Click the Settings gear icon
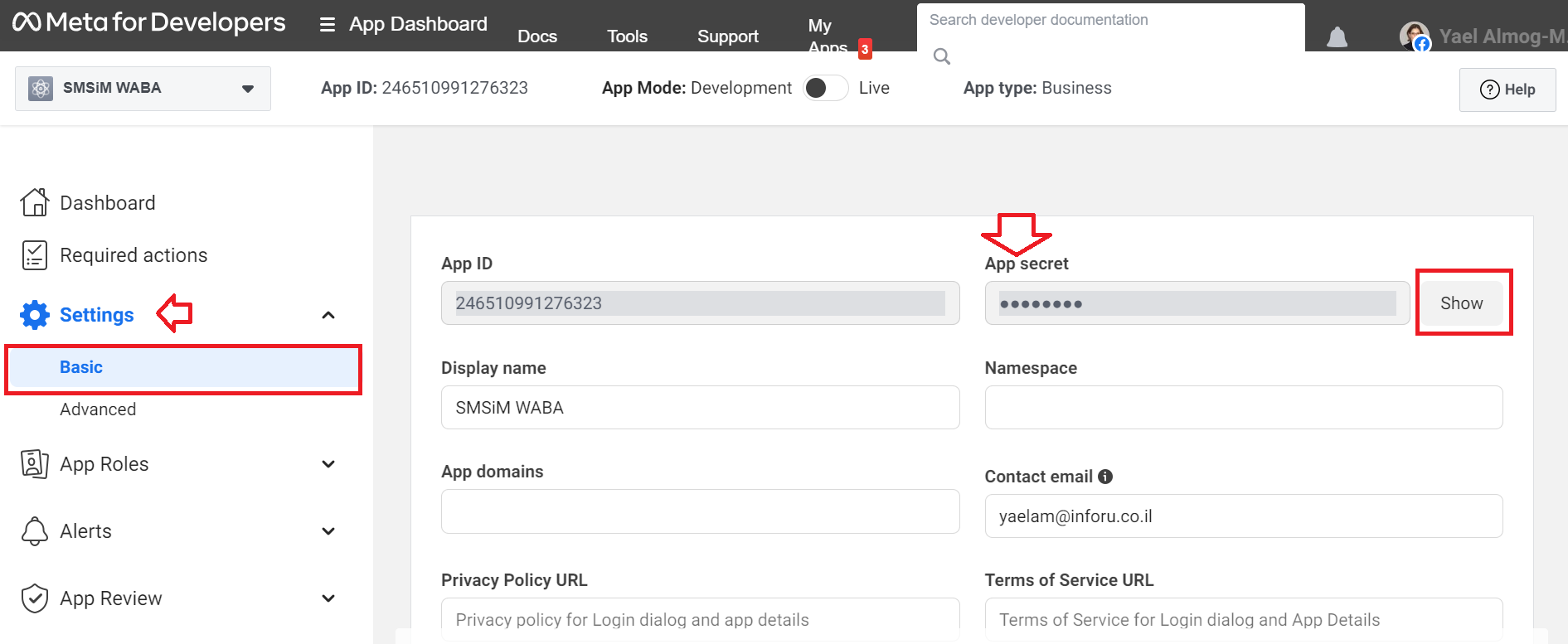This screenshot has width=1568, height=644. [35, 315]
